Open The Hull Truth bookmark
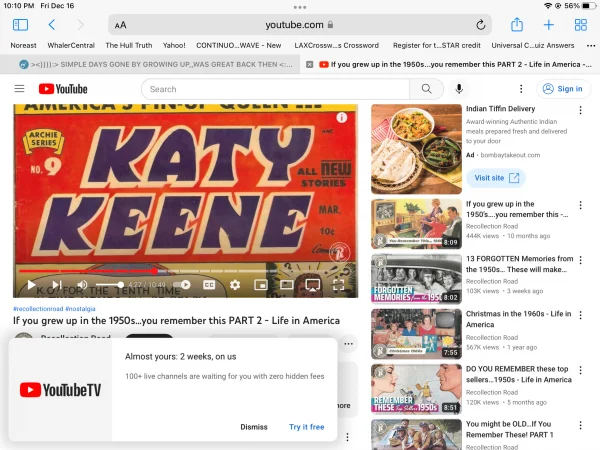The image size is (600, 450). (x=129, y=45)
